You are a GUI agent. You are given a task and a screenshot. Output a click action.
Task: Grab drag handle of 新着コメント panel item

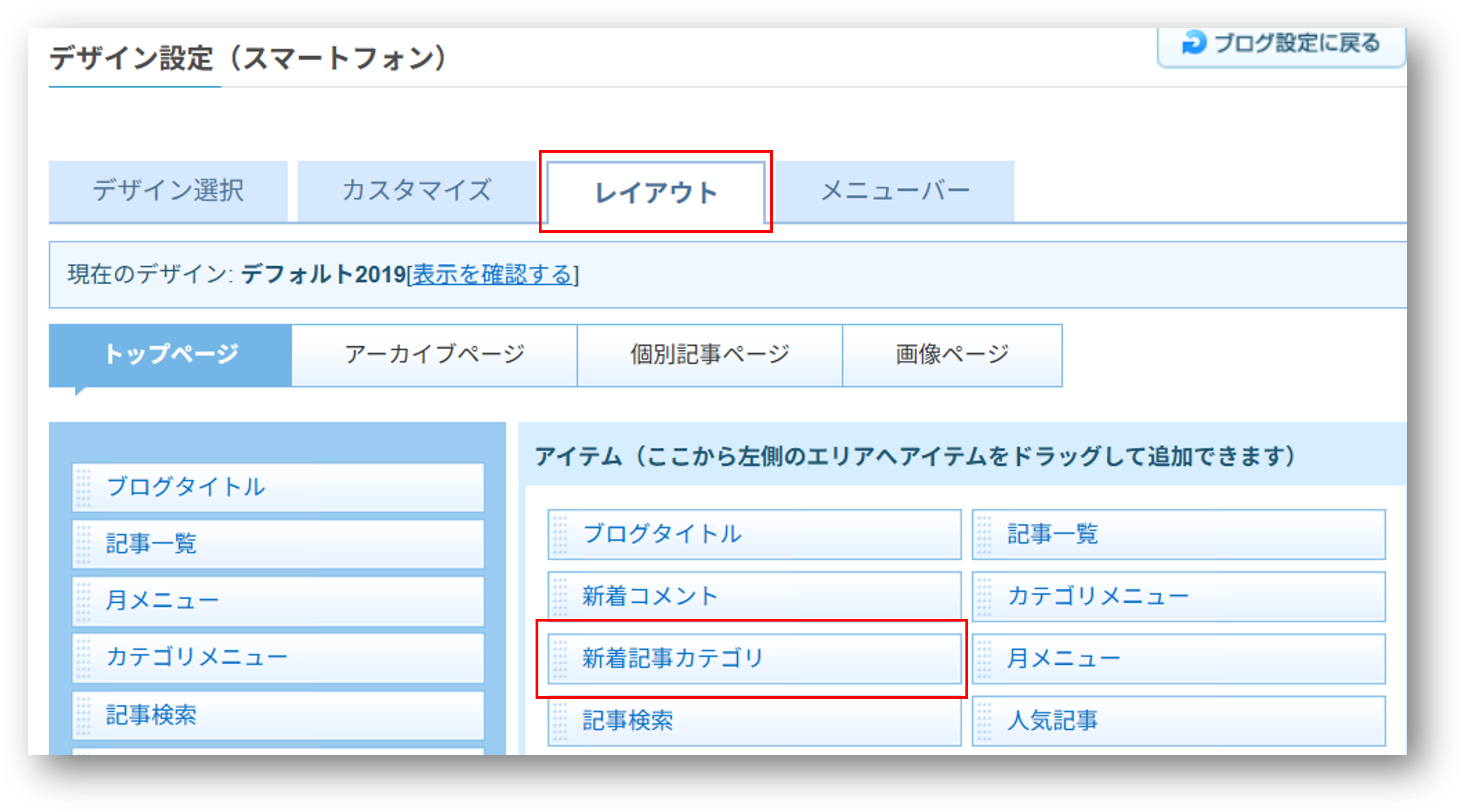tap(560, 597)
